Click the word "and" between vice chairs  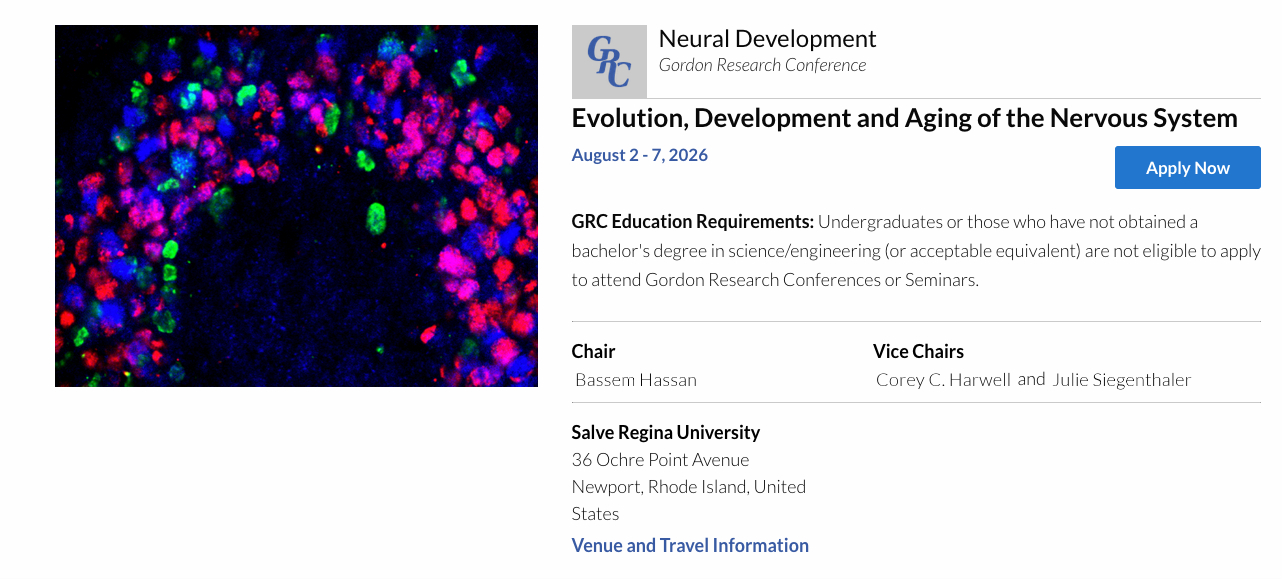1031,379
